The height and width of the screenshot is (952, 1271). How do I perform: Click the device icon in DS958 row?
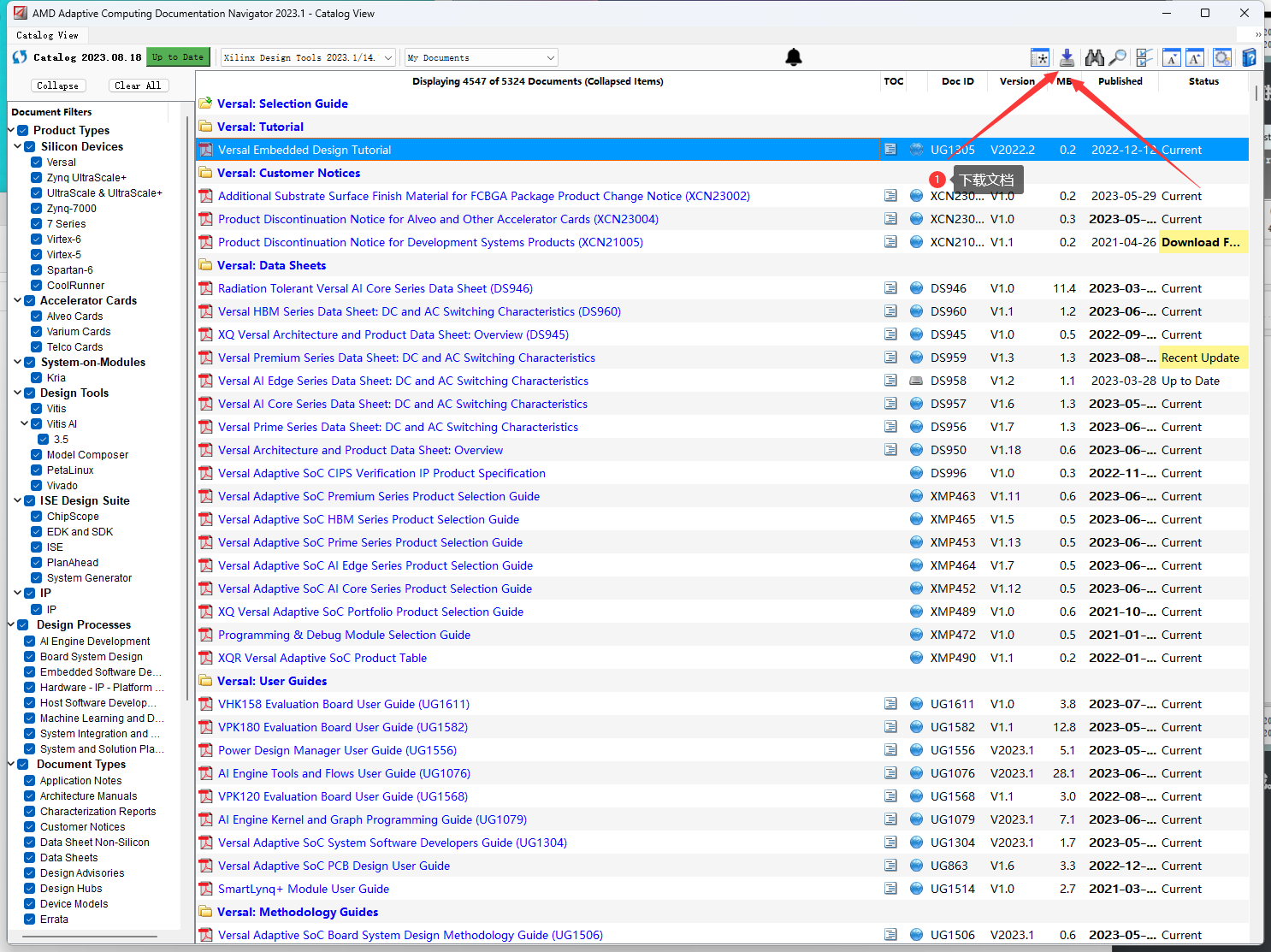click(916, 381)
